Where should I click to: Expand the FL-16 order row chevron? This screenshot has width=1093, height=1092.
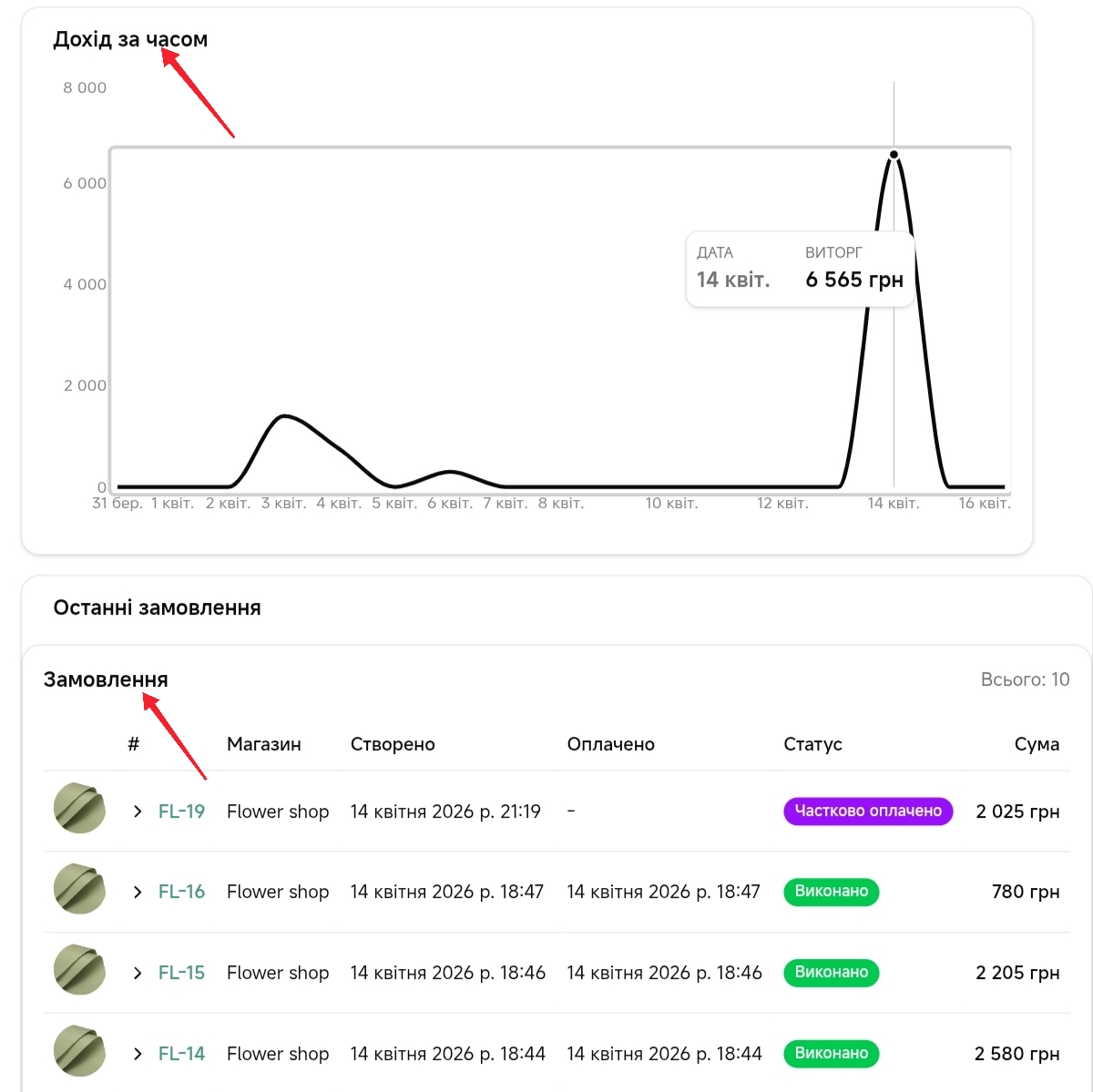pyautogui.click(x=138, y=892)
